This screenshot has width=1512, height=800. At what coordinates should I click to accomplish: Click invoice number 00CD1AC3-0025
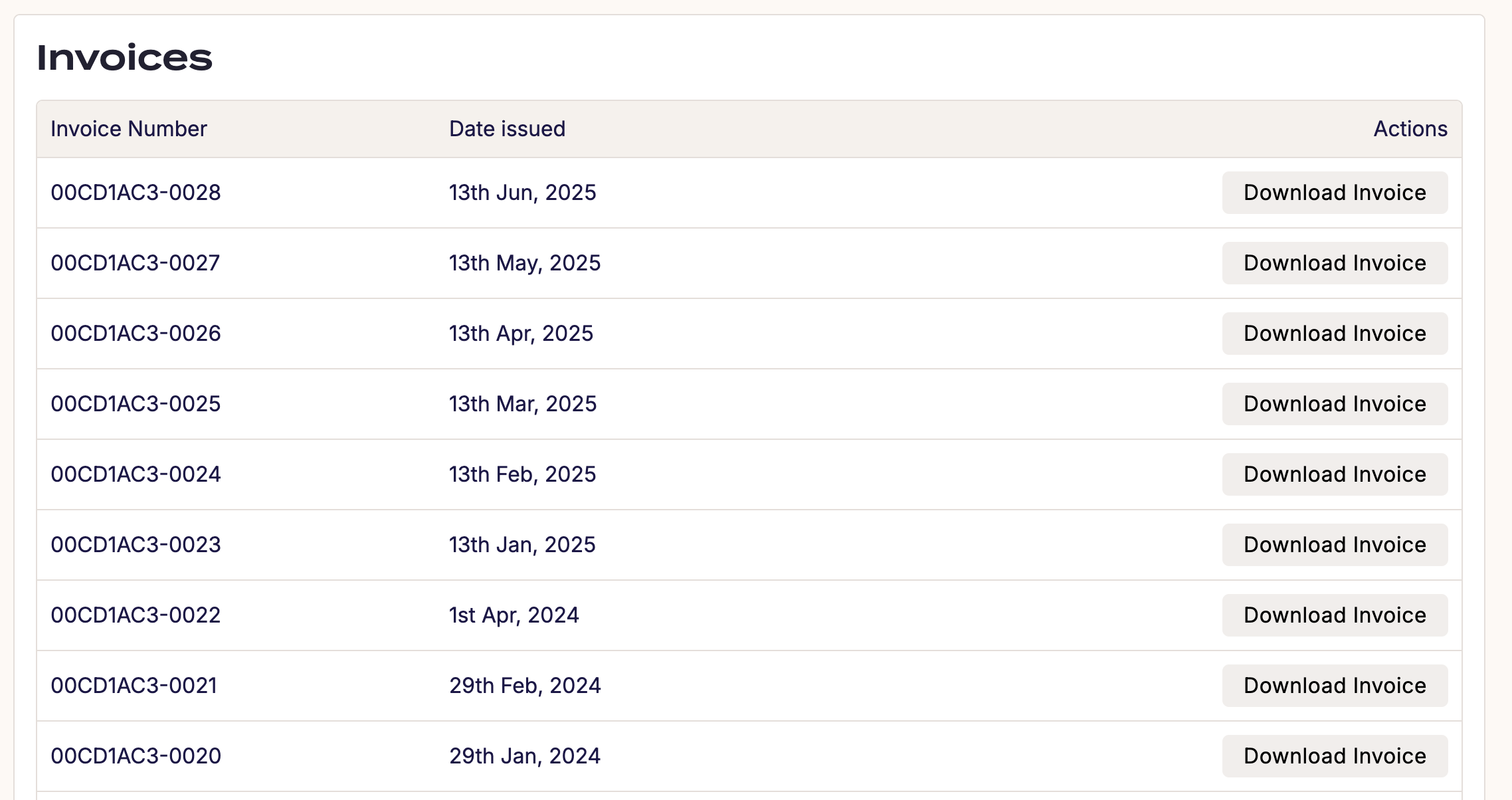[x=136, y=404]
